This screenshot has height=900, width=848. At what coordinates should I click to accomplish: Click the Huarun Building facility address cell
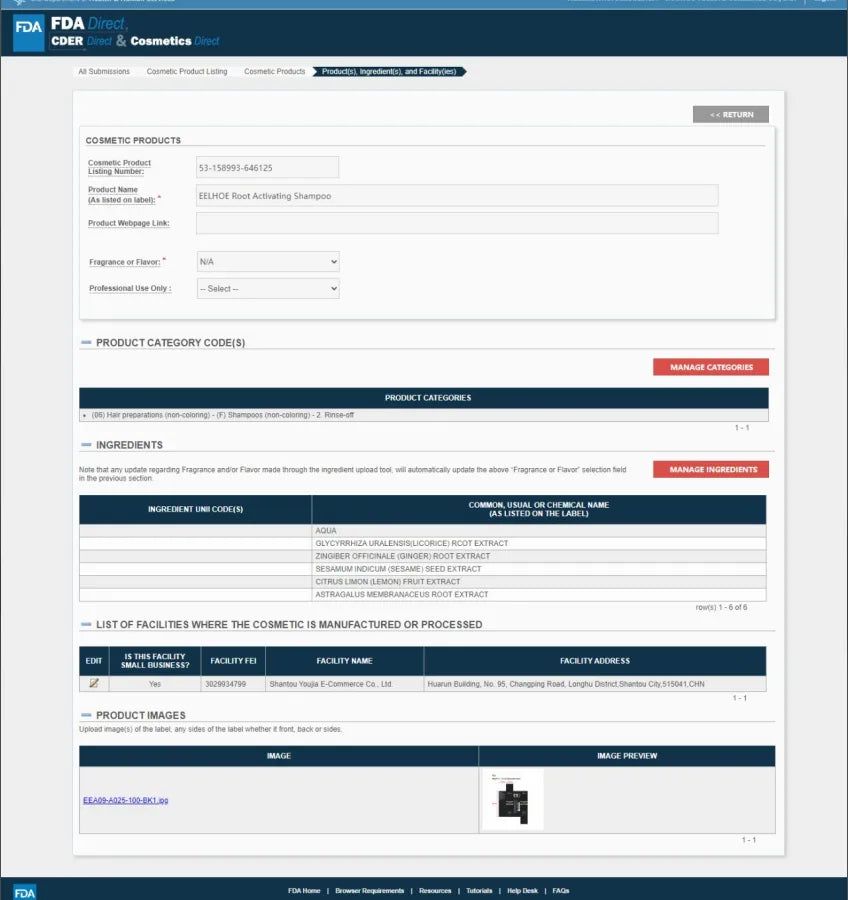(595, 684)
